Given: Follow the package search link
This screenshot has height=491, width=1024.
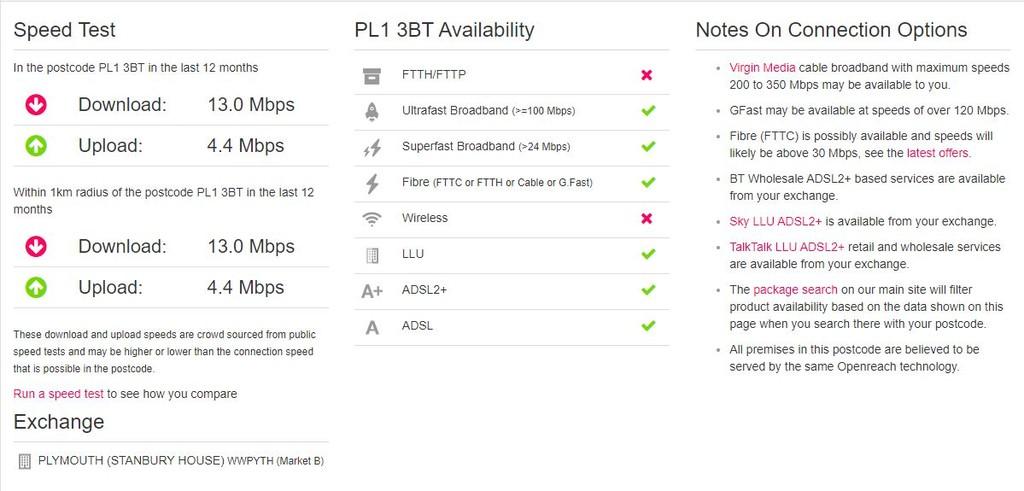Looking at the screenshot, I should 795,289.
